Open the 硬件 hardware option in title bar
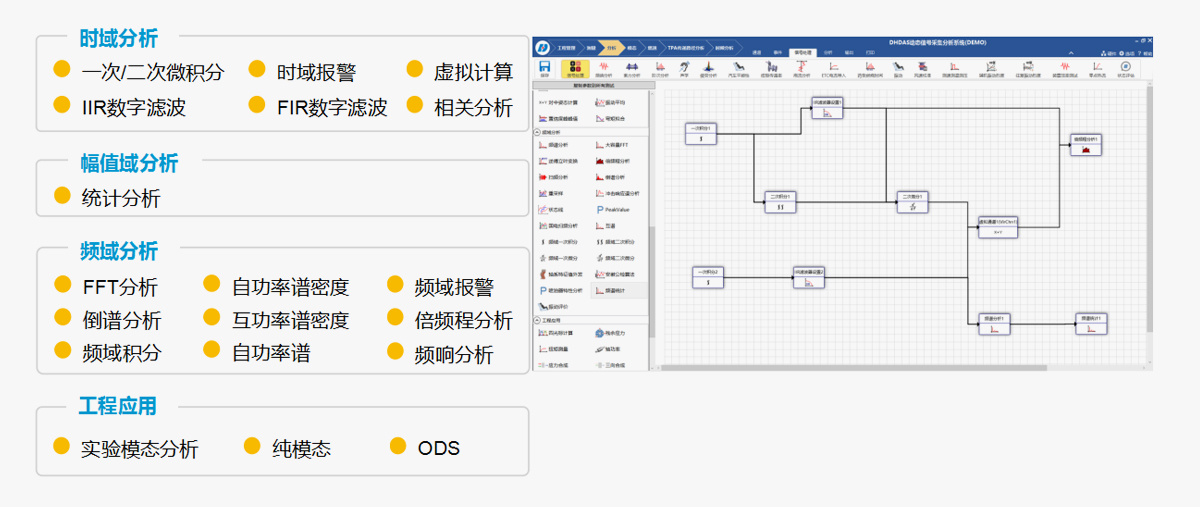Viewport: 1200px width, 507px height. click(x=1109, y=53)
